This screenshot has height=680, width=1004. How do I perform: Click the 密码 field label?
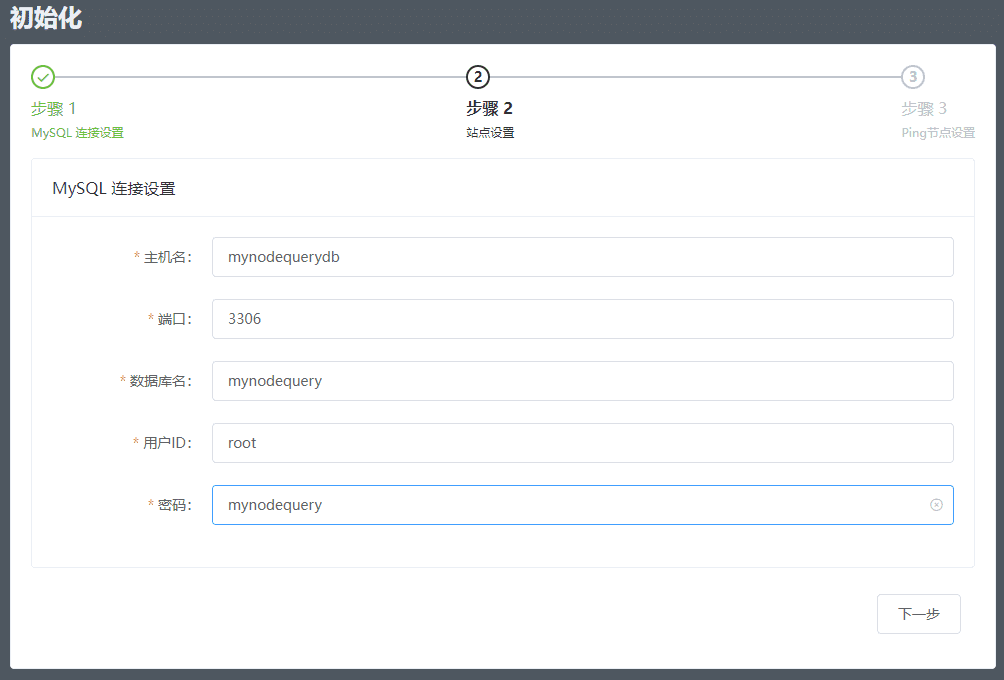(173, 505)
